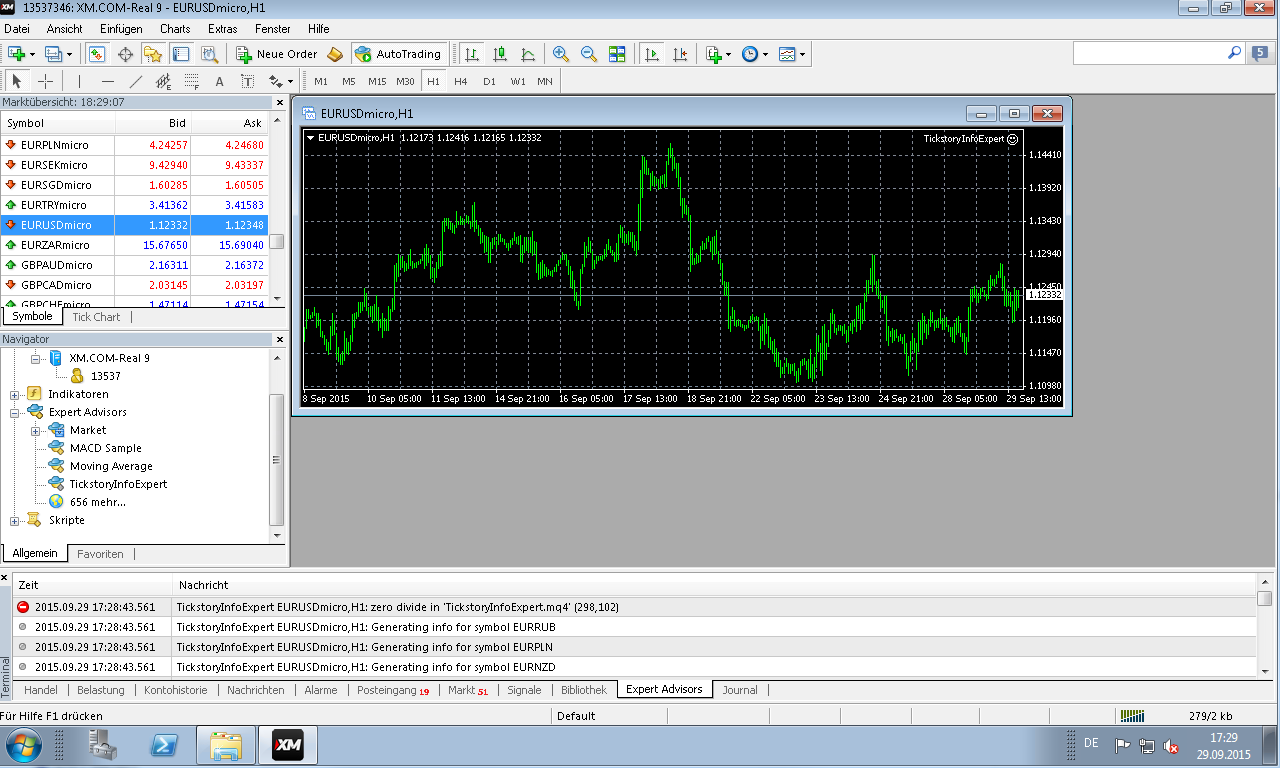The width and height of the screenshot is (1280, 768).
Task: Open the Strategy Tester magnifier icon
Action: pos(209,54)
